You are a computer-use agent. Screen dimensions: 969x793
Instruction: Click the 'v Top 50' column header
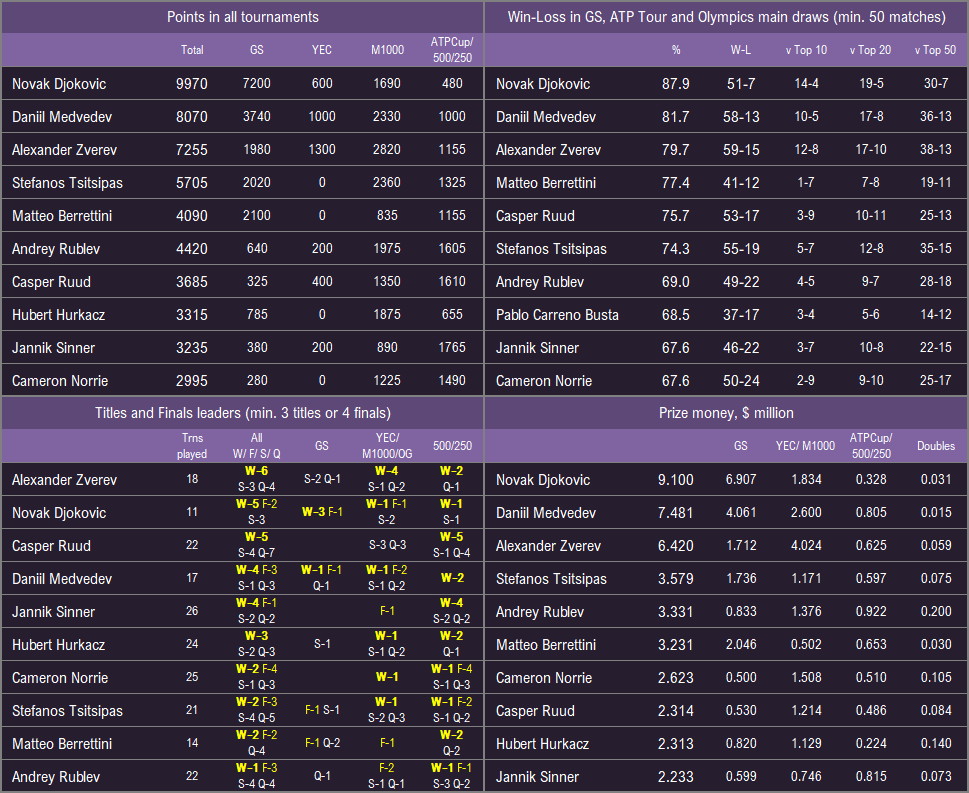[936, 50]
